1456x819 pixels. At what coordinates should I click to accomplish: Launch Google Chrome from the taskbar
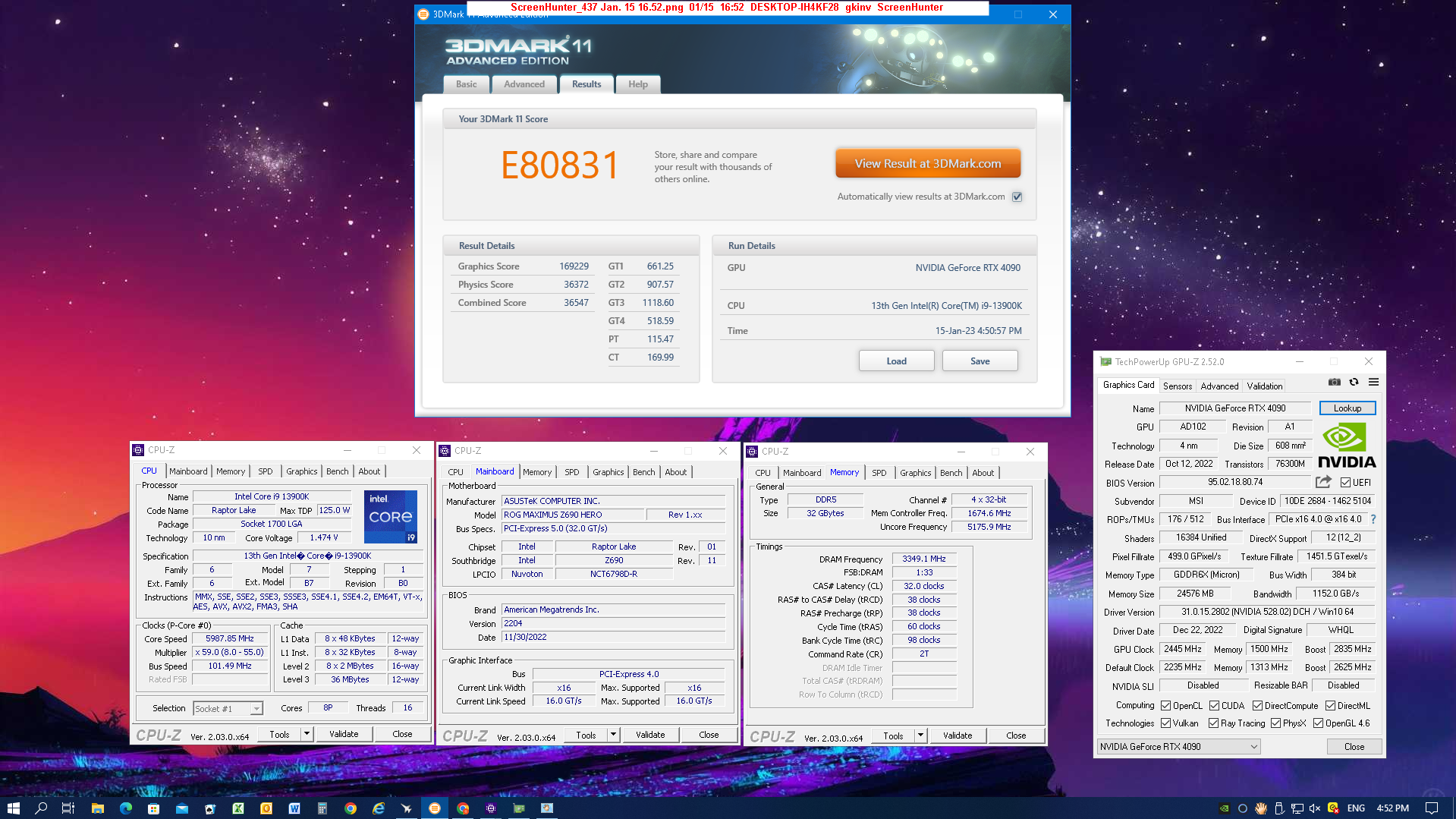pyautogui.click(x=351, y=808)
